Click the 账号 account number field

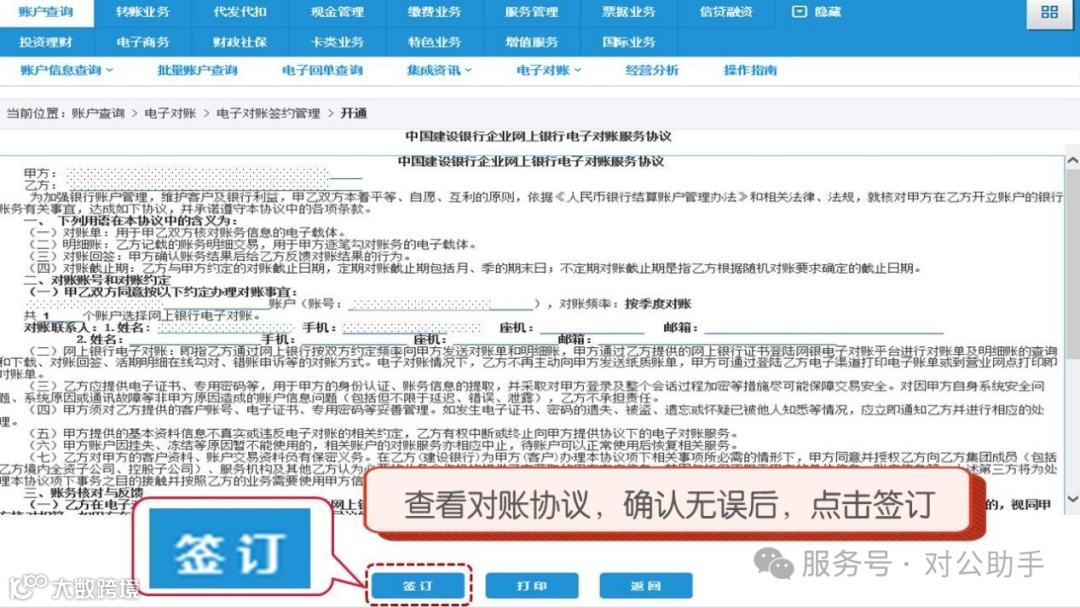click(441, 304)
